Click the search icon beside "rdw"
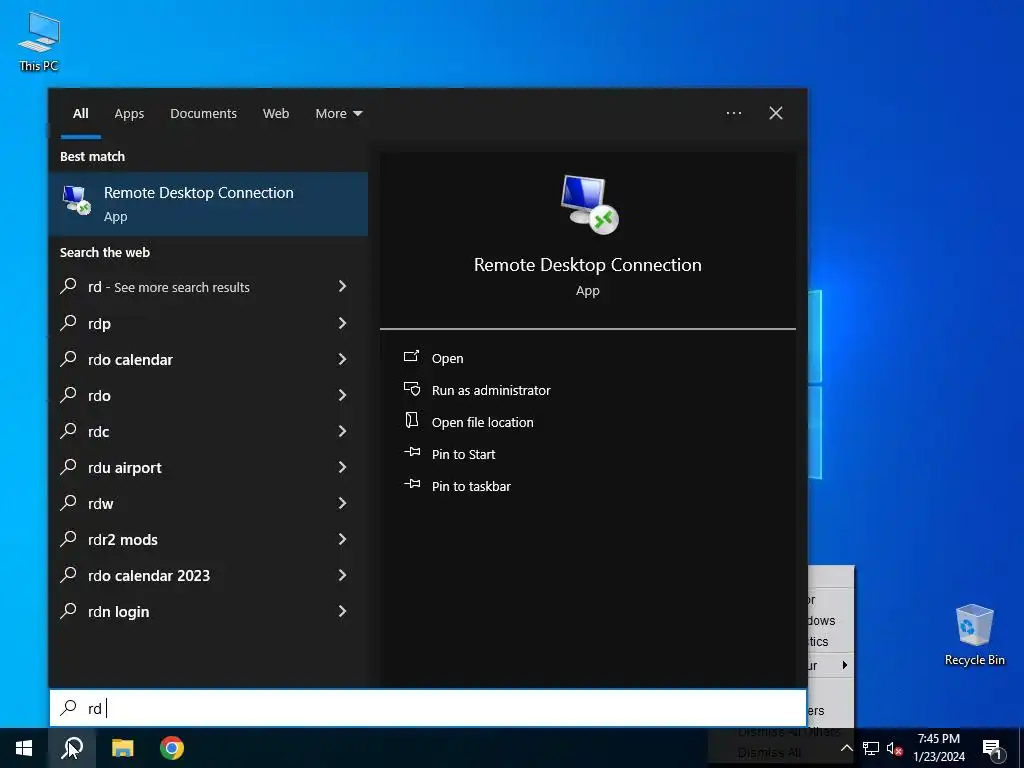The width and height of the screenshot is (1024, 768). [69, 502]
